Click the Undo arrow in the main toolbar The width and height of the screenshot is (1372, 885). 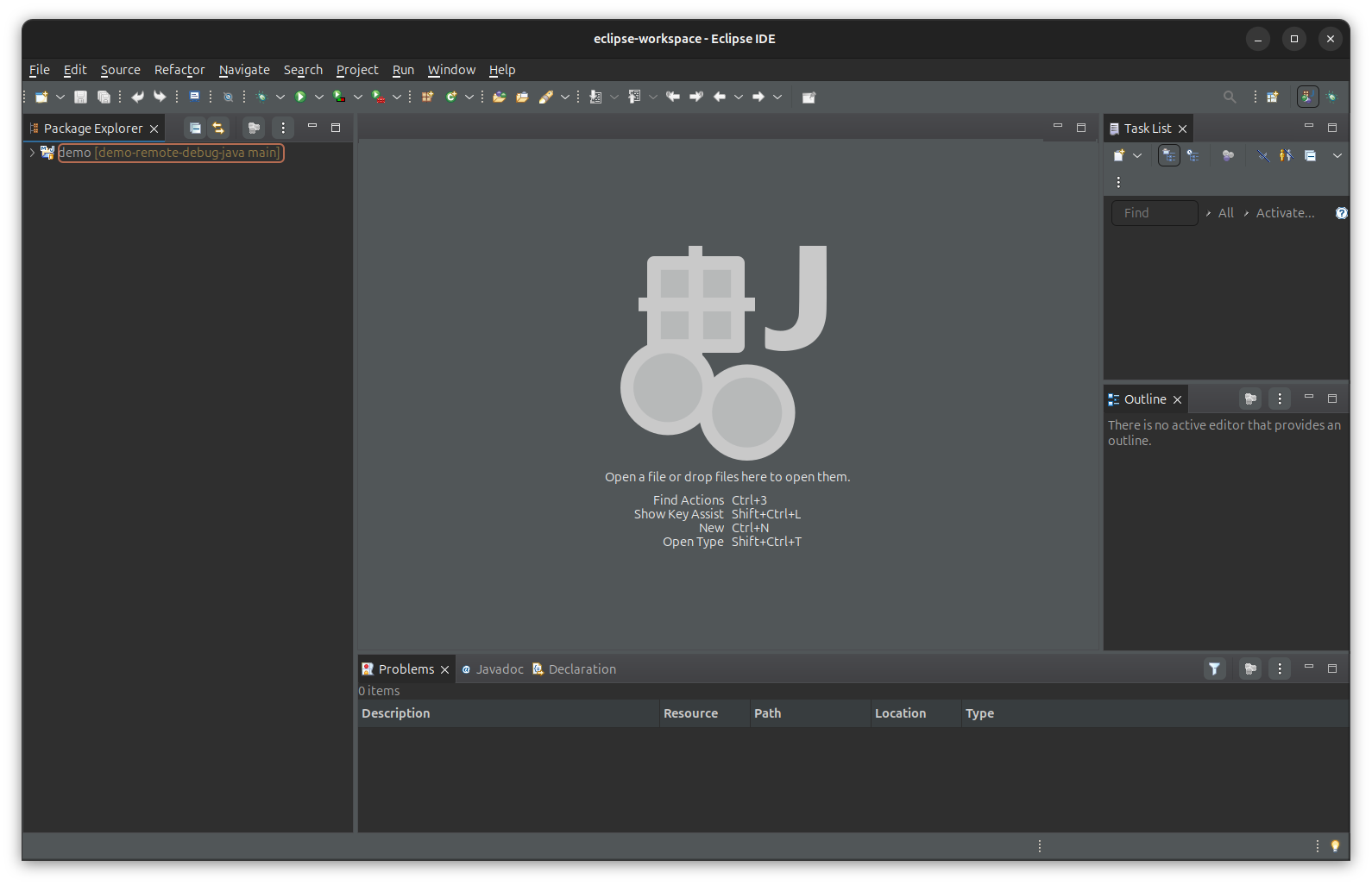pyautogui.click(x=137, y=97)
